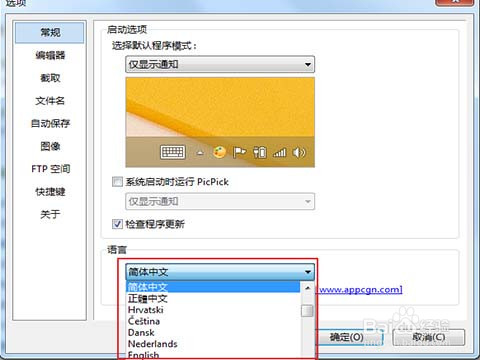This screenshot has height=360, width=480.
Task: Open the 自动保存 settings page
Action: coord(50,123)
